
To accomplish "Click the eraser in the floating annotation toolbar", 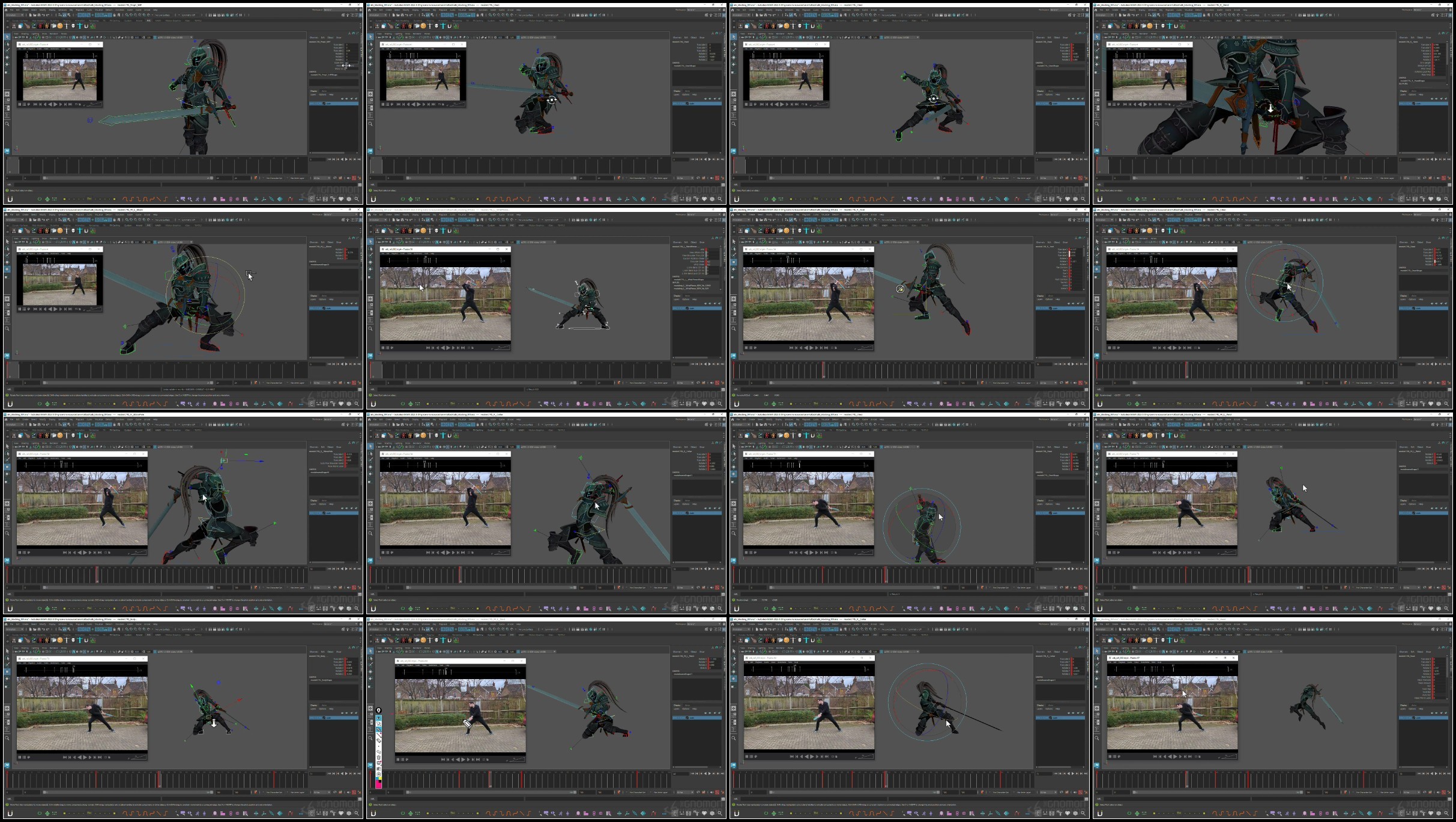I will coord(379,740).
